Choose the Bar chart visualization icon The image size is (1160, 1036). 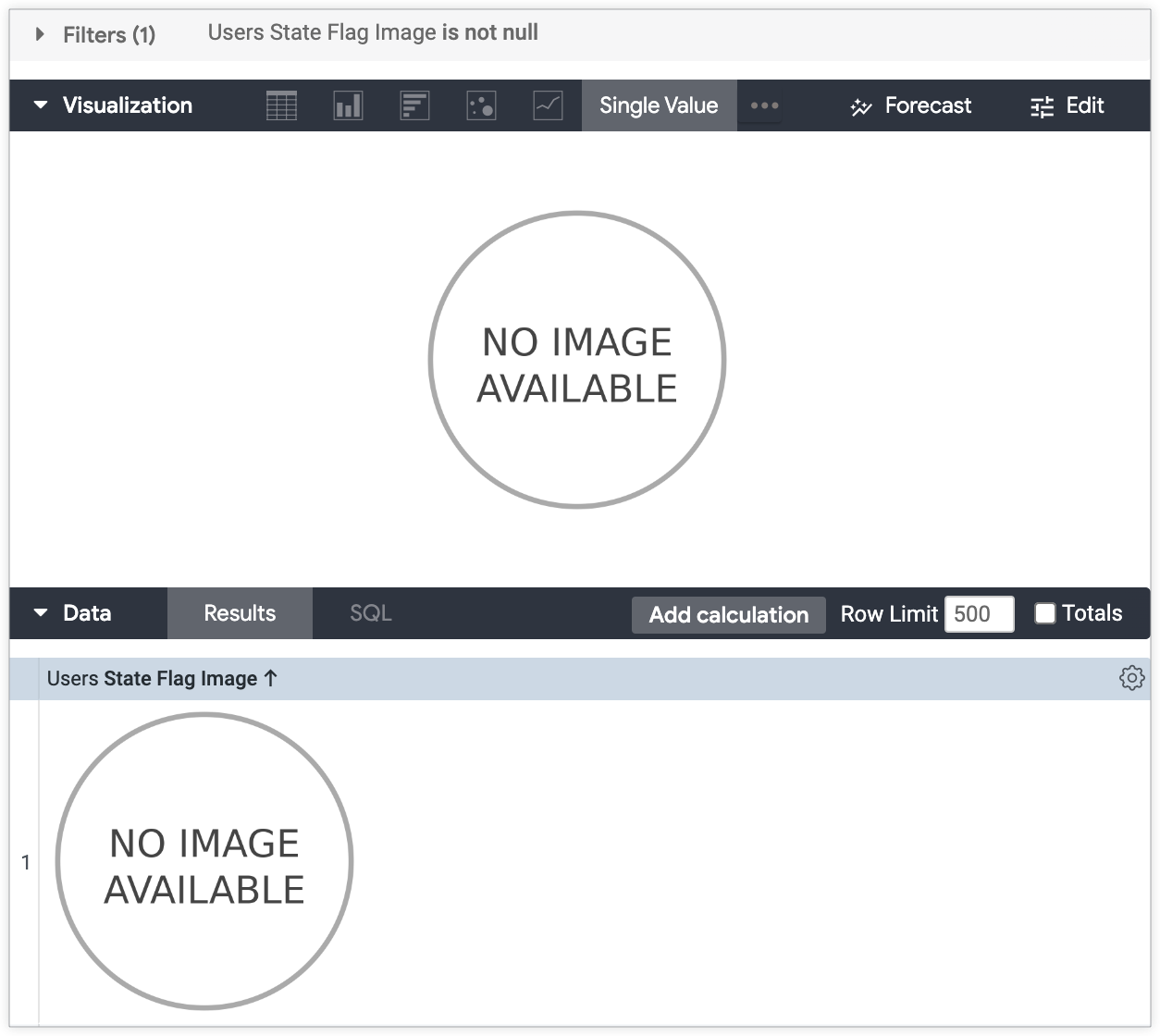click(414, 105)
